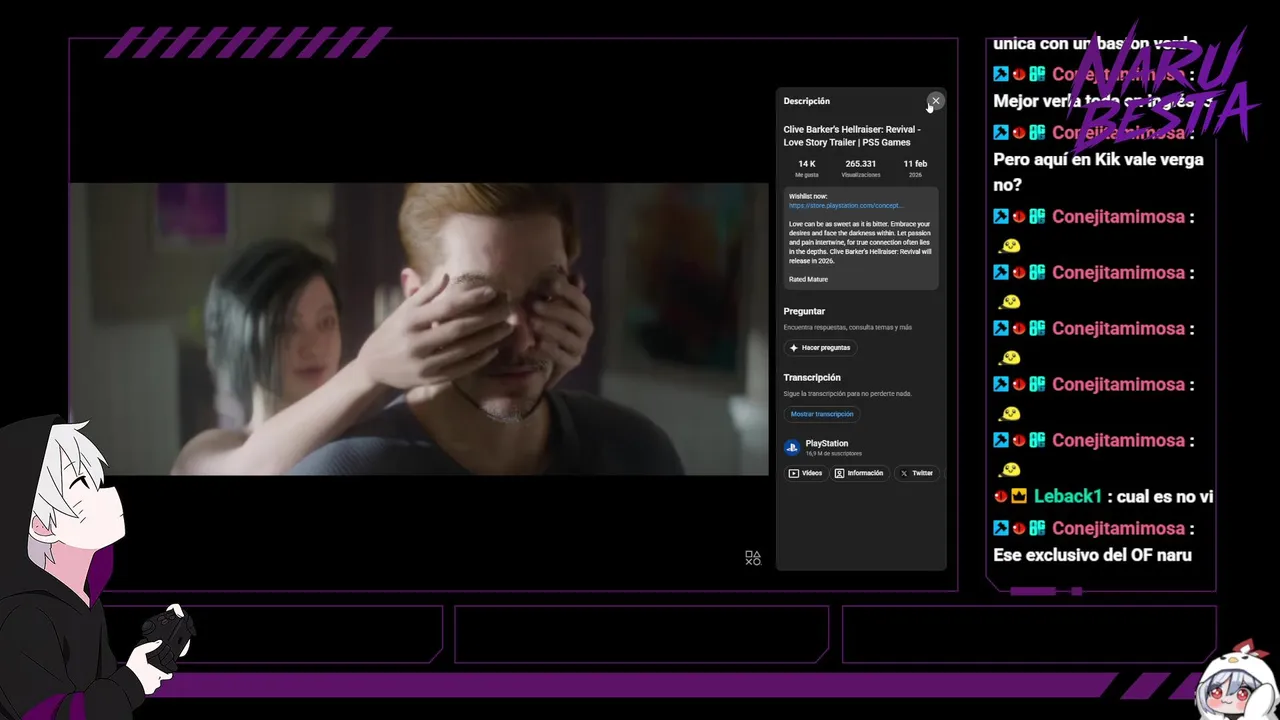Close the Descripción panel
The width and height of the screenshot is (1280, 720).
935,101
